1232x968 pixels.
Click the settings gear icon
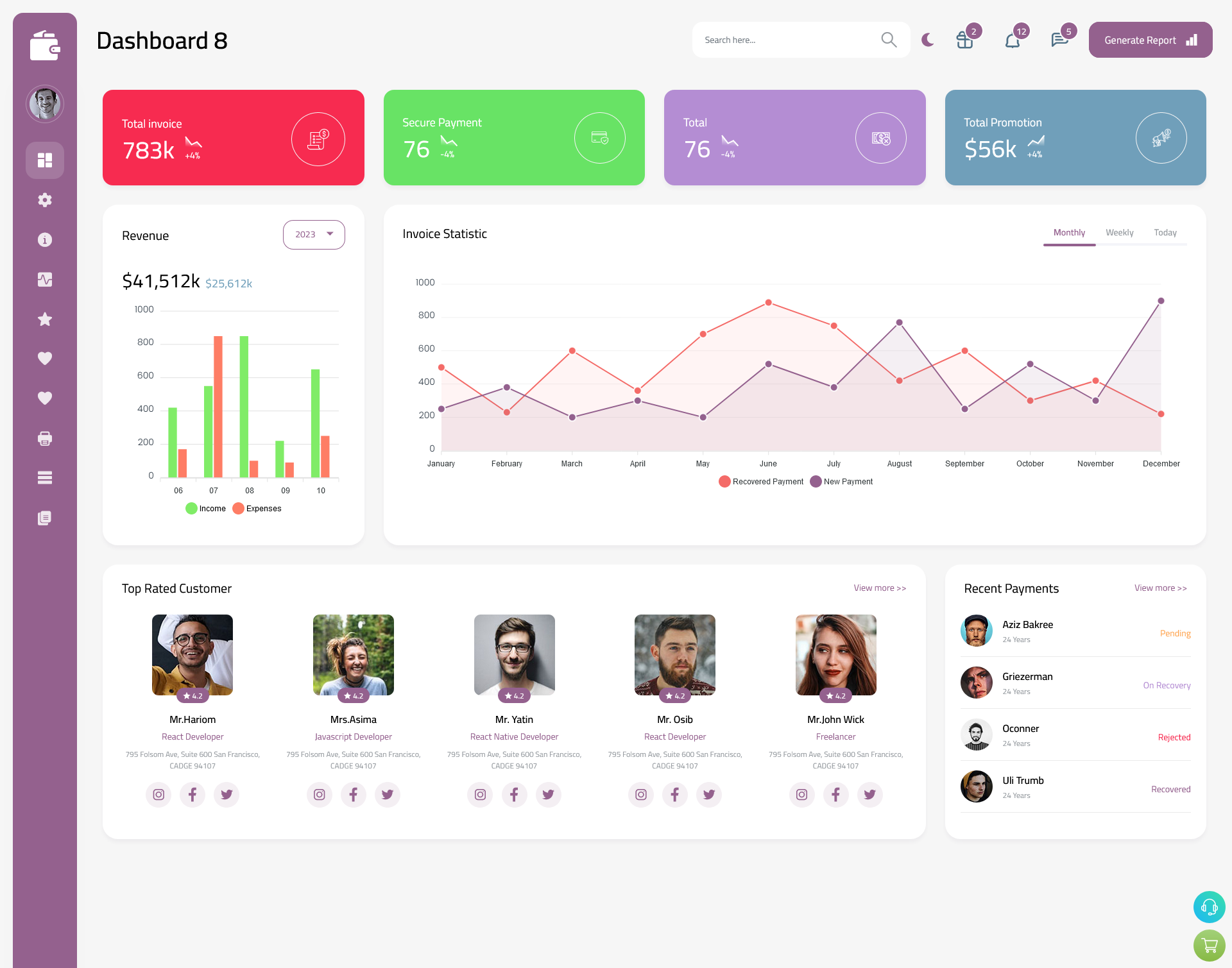[x=45, y=199]
